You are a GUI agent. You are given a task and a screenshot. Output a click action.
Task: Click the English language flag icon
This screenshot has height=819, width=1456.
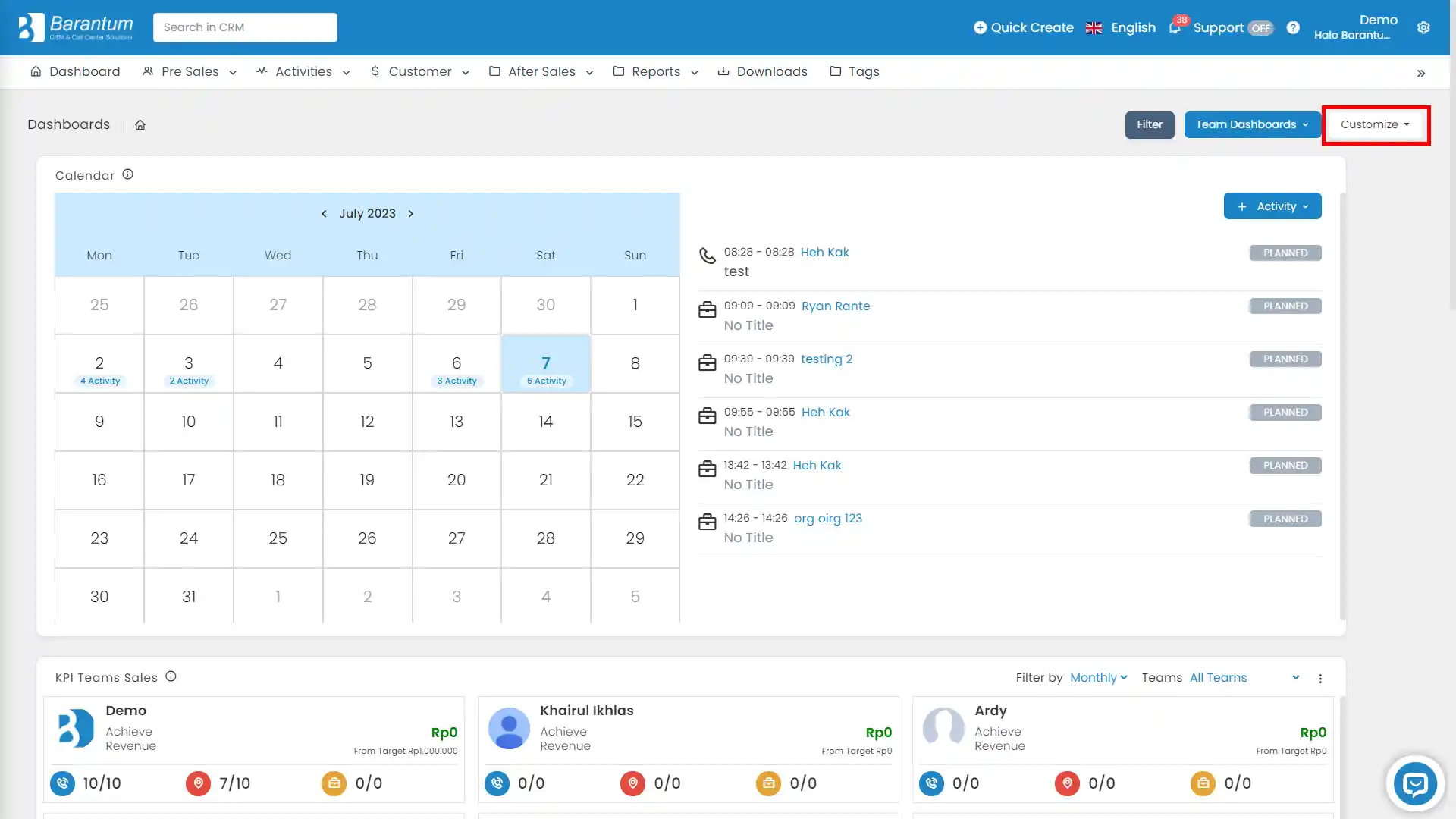(1094, 27)
